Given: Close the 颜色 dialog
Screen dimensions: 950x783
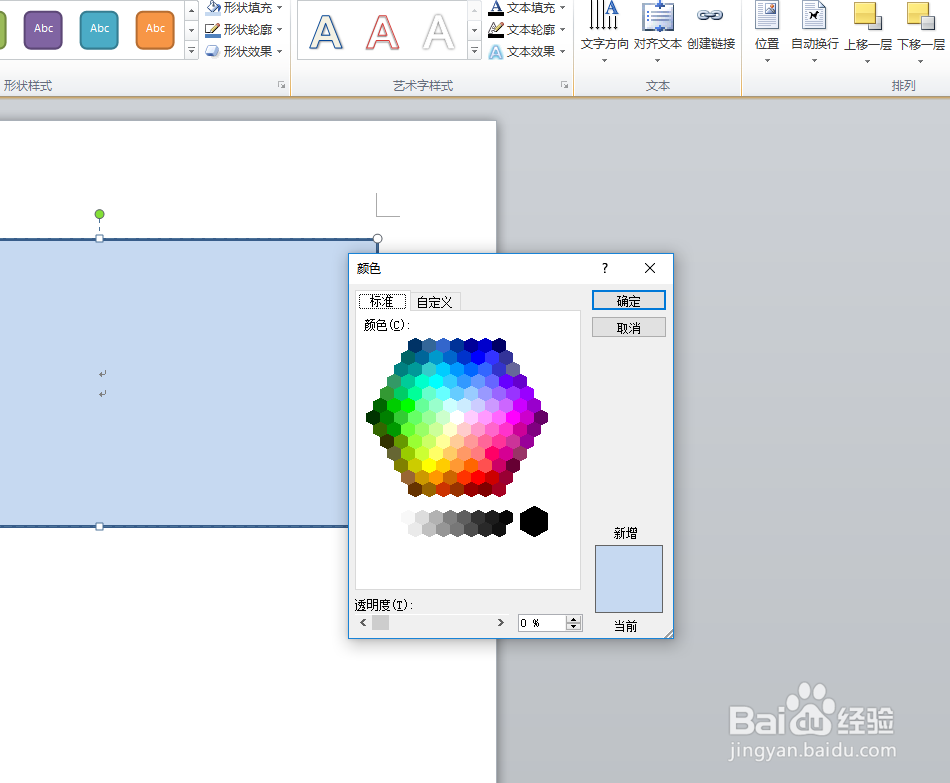Looking at the screenshot, I should [x=649, y=268].
